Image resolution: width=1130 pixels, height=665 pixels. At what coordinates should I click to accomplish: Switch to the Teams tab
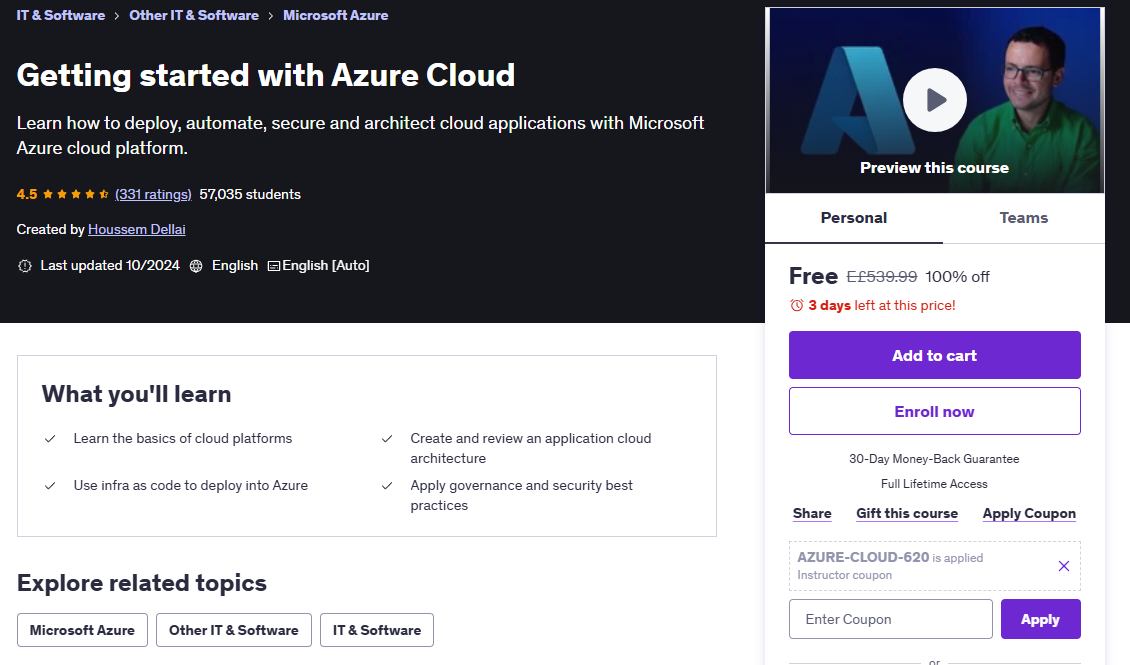tap(1023, 218)
